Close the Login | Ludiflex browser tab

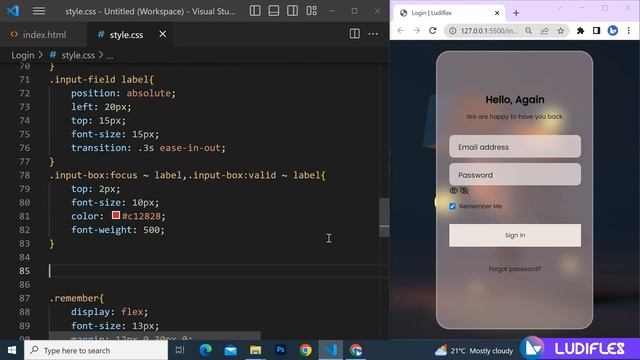(497, 13)
